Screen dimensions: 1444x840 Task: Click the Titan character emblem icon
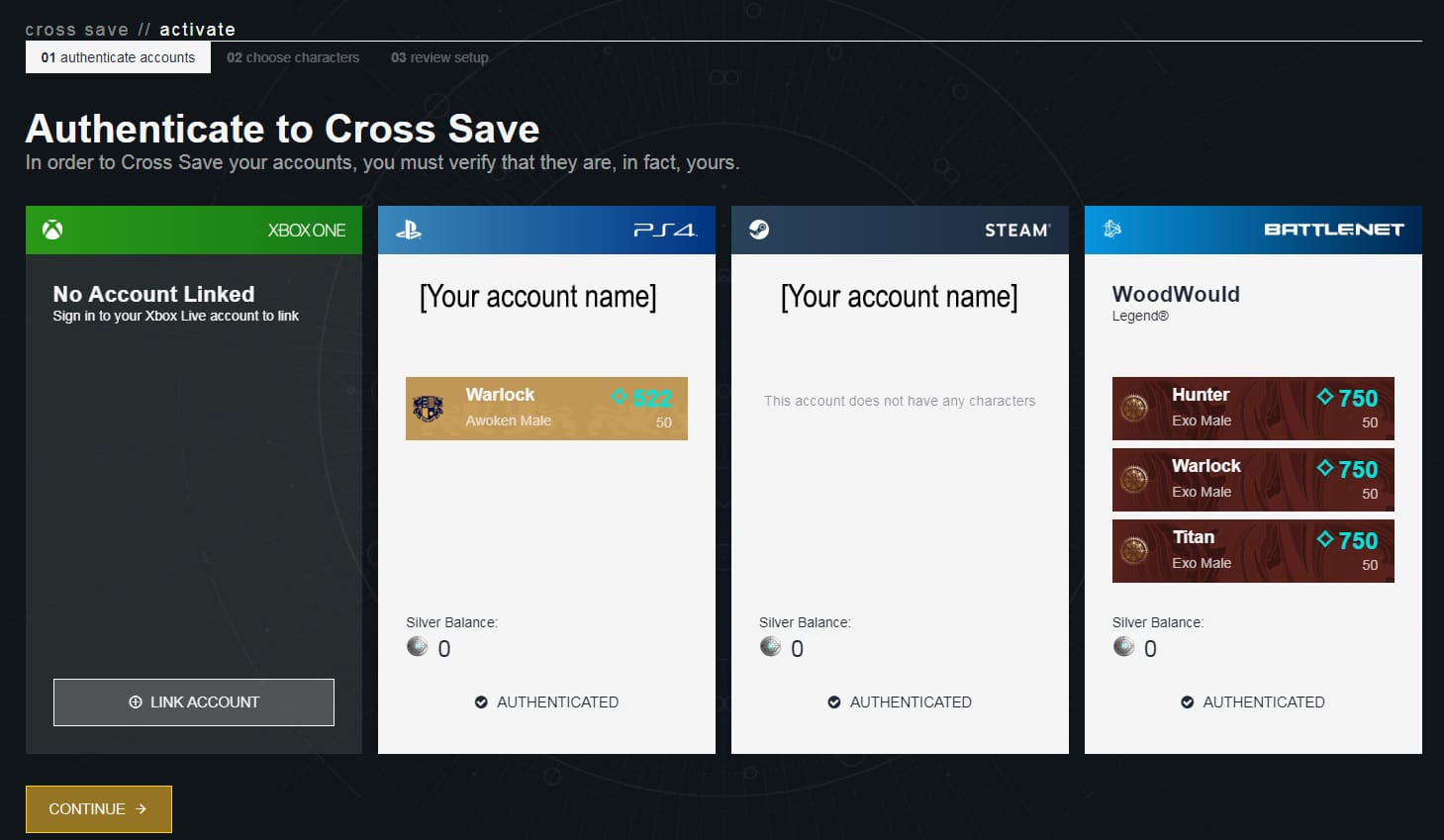tap(1134, 551)
